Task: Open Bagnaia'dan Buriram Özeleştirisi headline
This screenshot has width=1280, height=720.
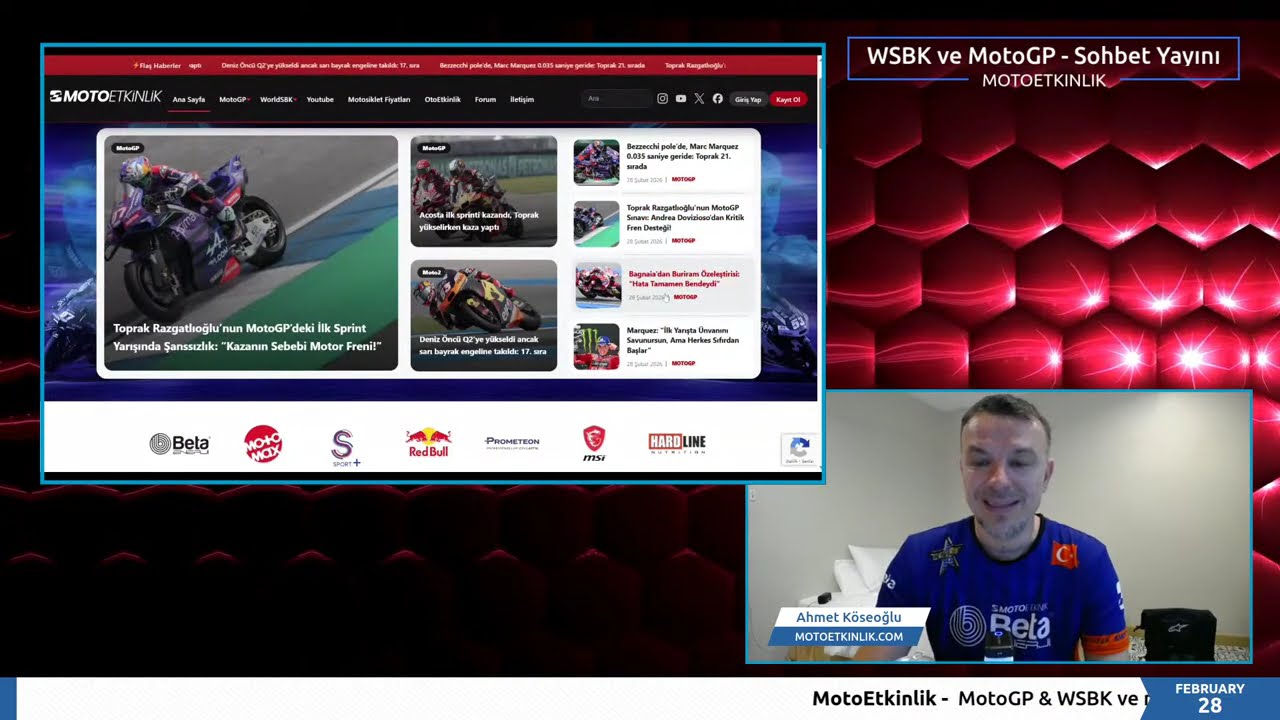Action: click(684, 279)
